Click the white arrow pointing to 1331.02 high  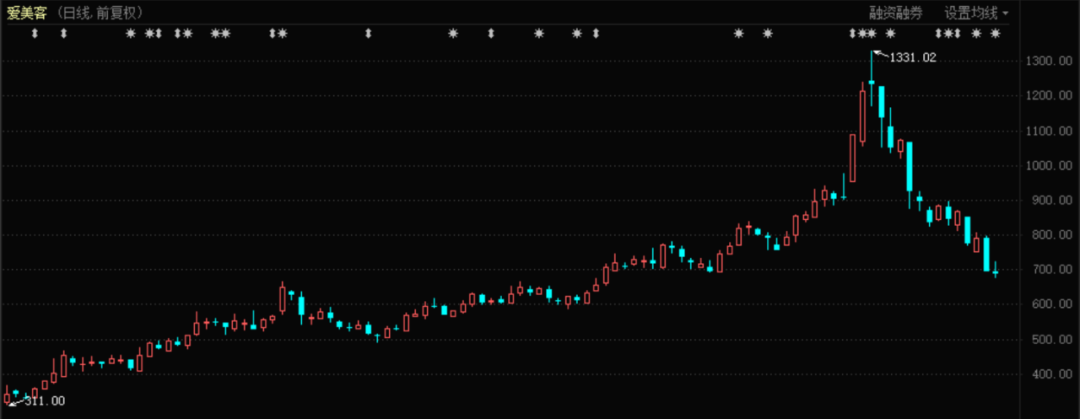click(880, 53)
